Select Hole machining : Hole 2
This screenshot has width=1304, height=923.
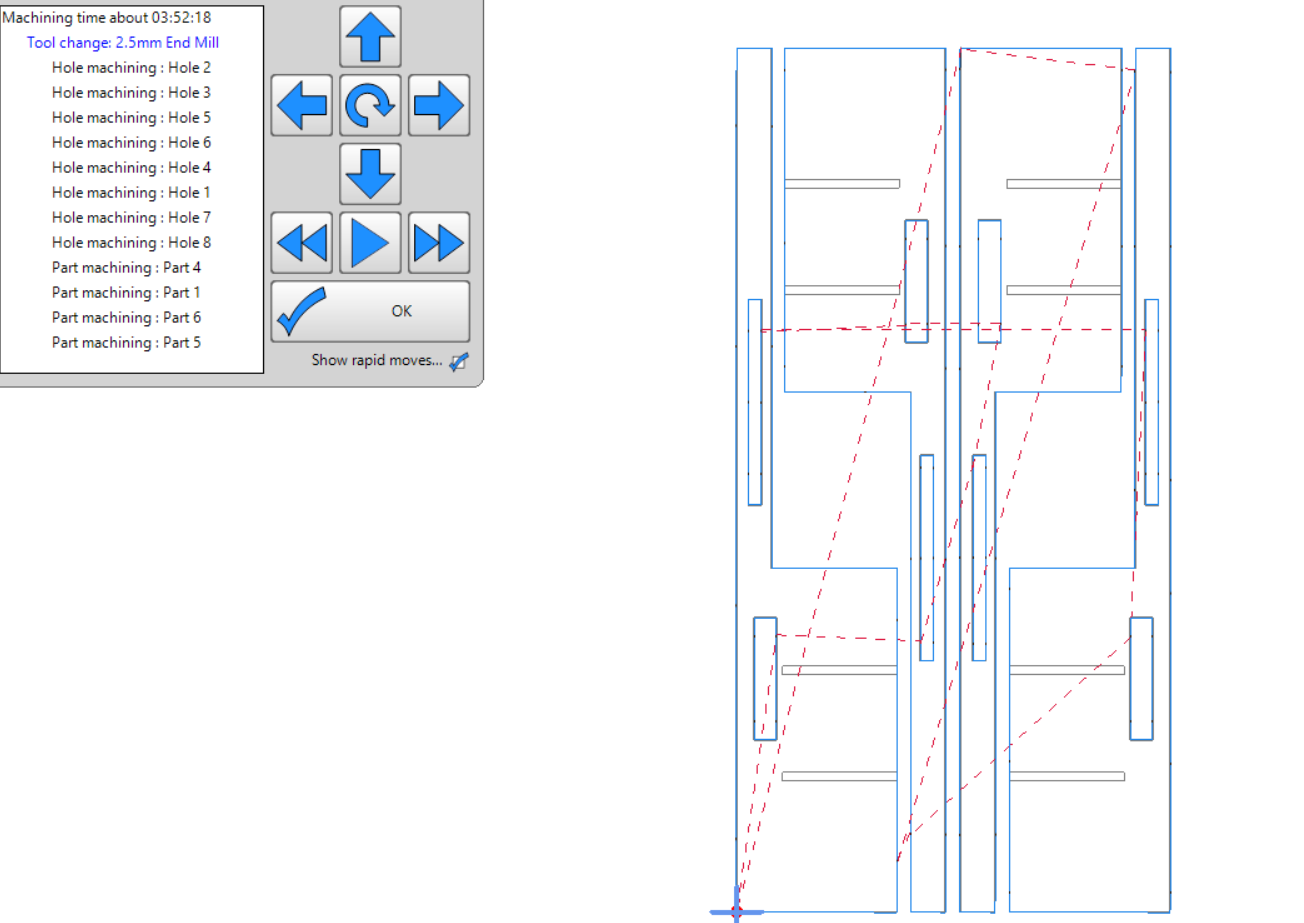click(131, 68)
